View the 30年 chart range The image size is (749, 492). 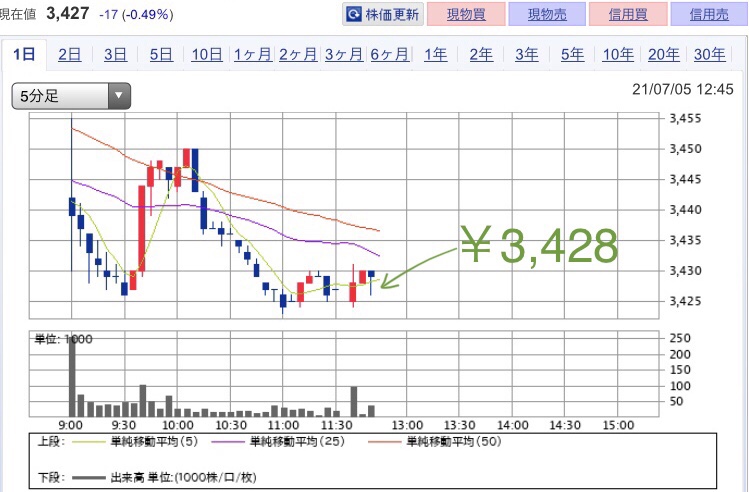[710, 54]
